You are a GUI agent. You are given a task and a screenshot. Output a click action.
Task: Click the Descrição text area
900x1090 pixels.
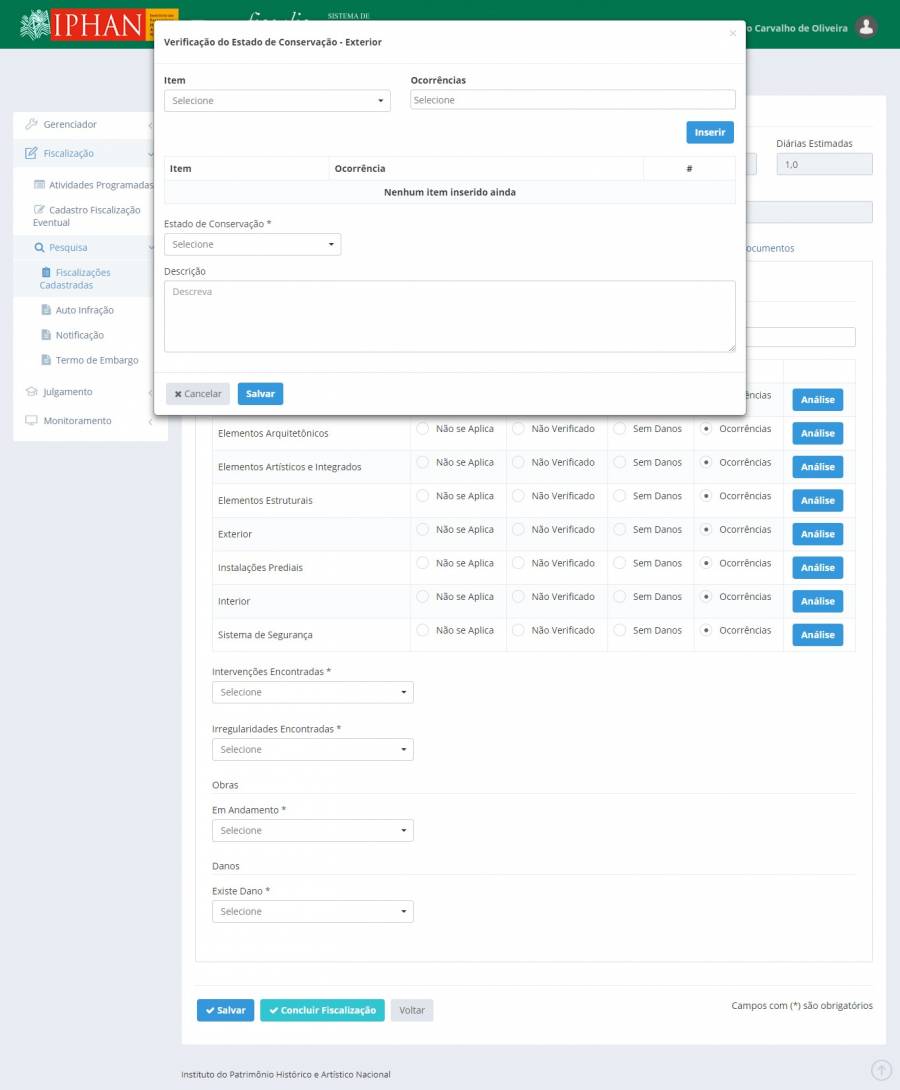click(449, 317)
